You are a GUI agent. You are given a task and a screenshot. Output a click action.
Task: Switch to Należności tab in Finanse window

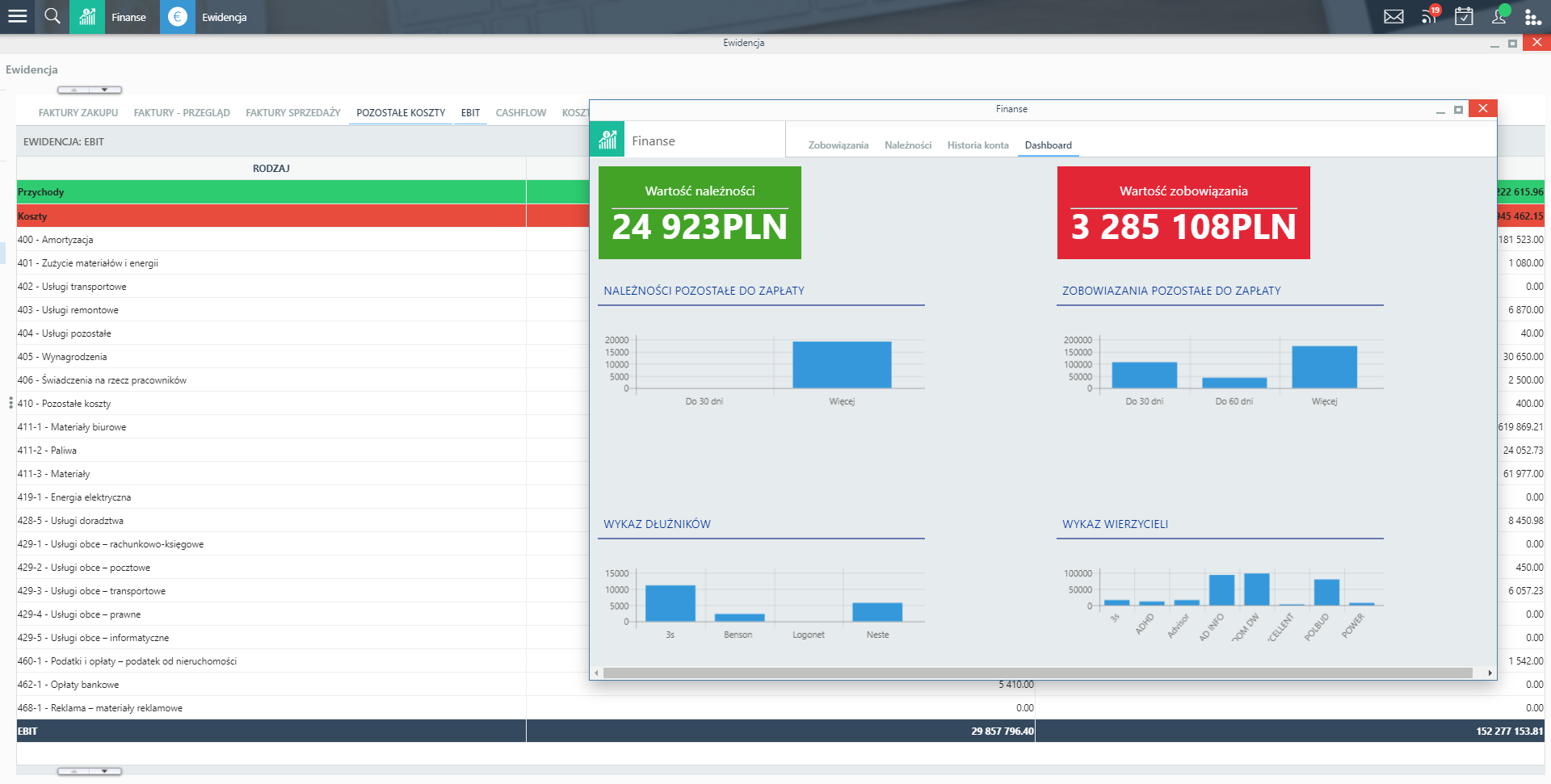click(908, 145)
